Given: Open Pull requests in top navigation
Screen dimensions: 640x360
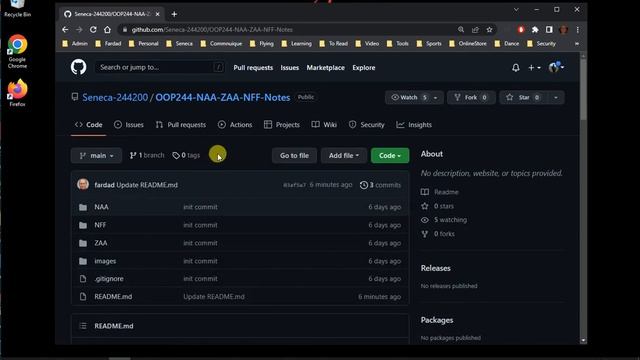Looking at the screenshot, I should (x=253, y=68).
